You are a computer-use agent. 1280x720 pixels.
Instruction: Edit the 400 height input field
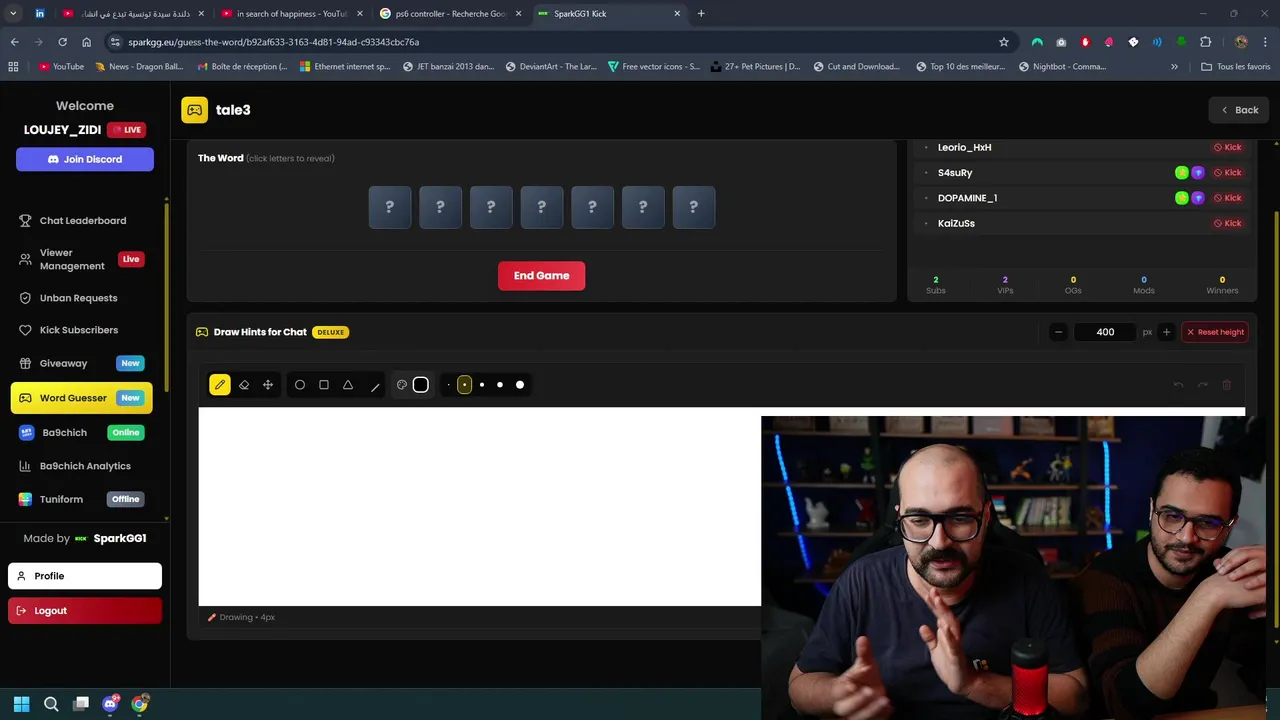(x=1105, y=332)
